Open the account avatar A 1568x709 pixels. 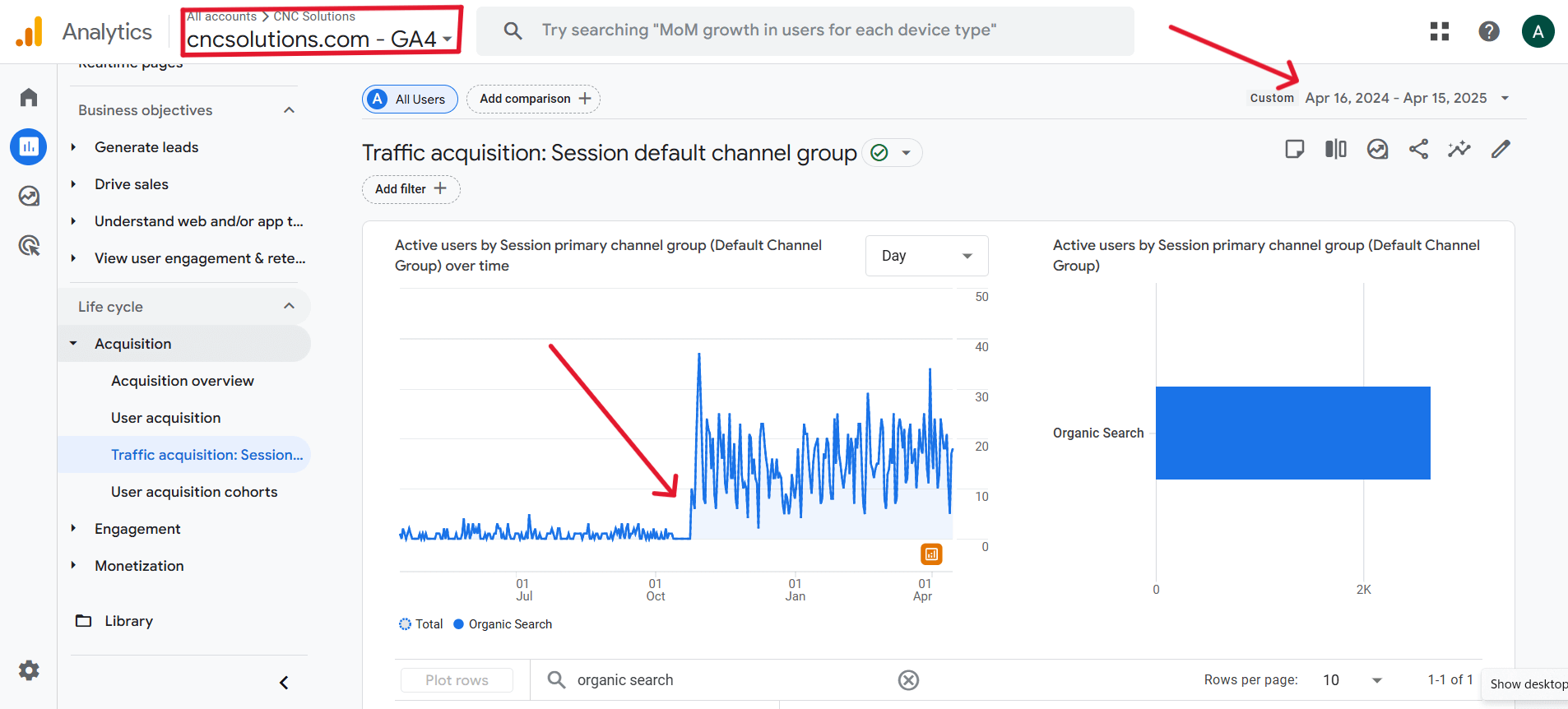(1538, 31)
